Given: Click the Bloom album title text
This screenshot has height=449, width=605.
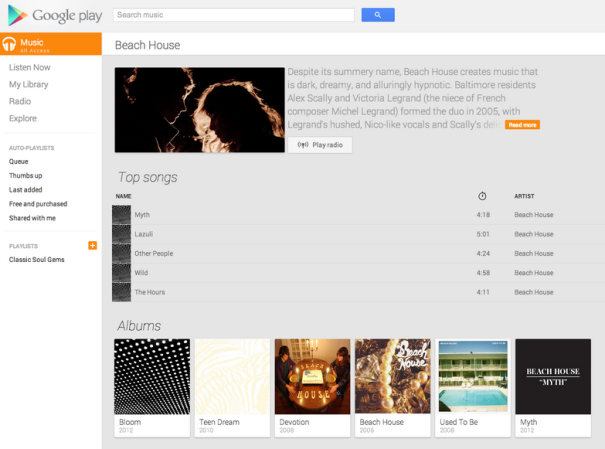Looking at the screenshot, I should coord(130,422).
